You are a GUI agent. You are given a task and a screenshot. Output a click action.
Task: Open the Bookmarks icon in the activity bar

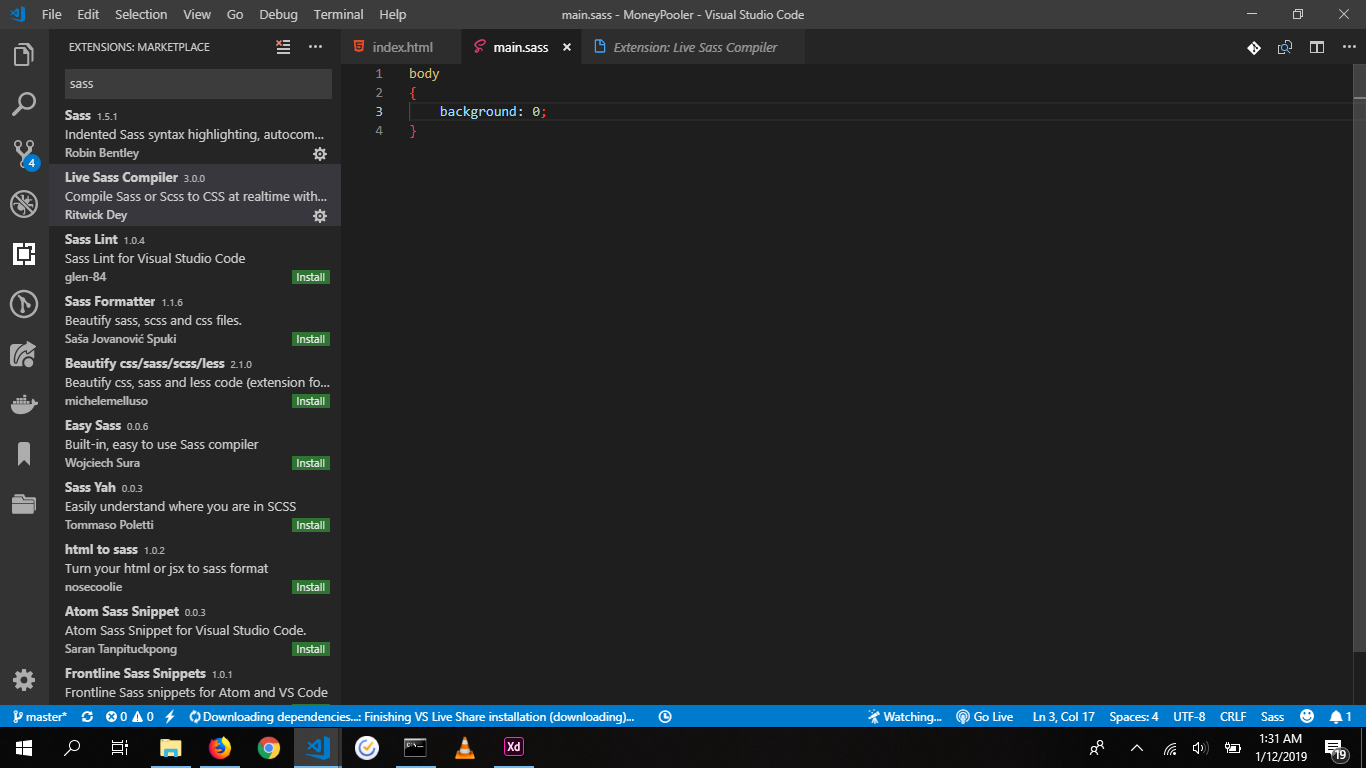[x=24, y=454]
